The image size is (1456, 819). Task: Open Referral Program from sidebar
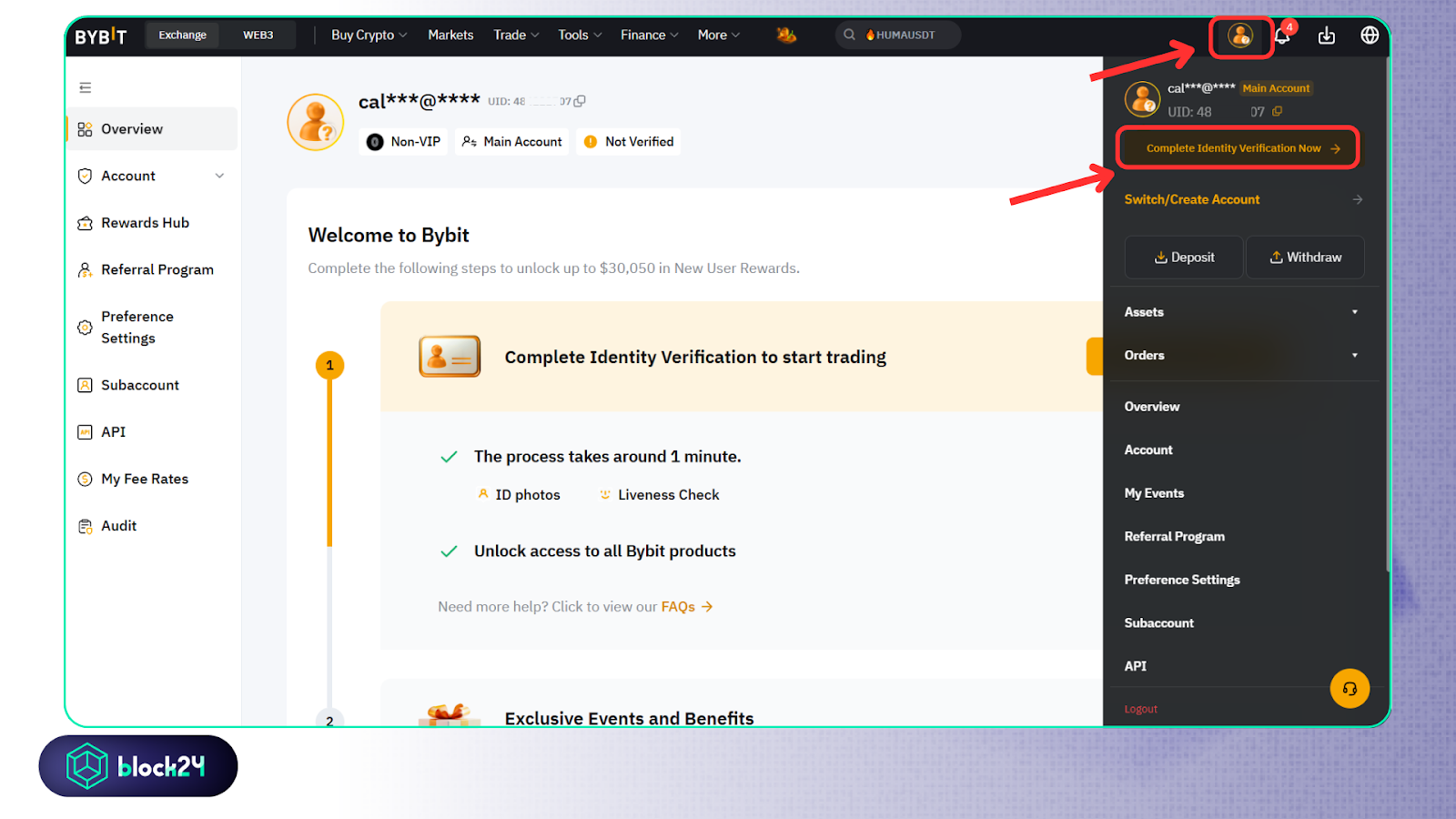[152, 269]
